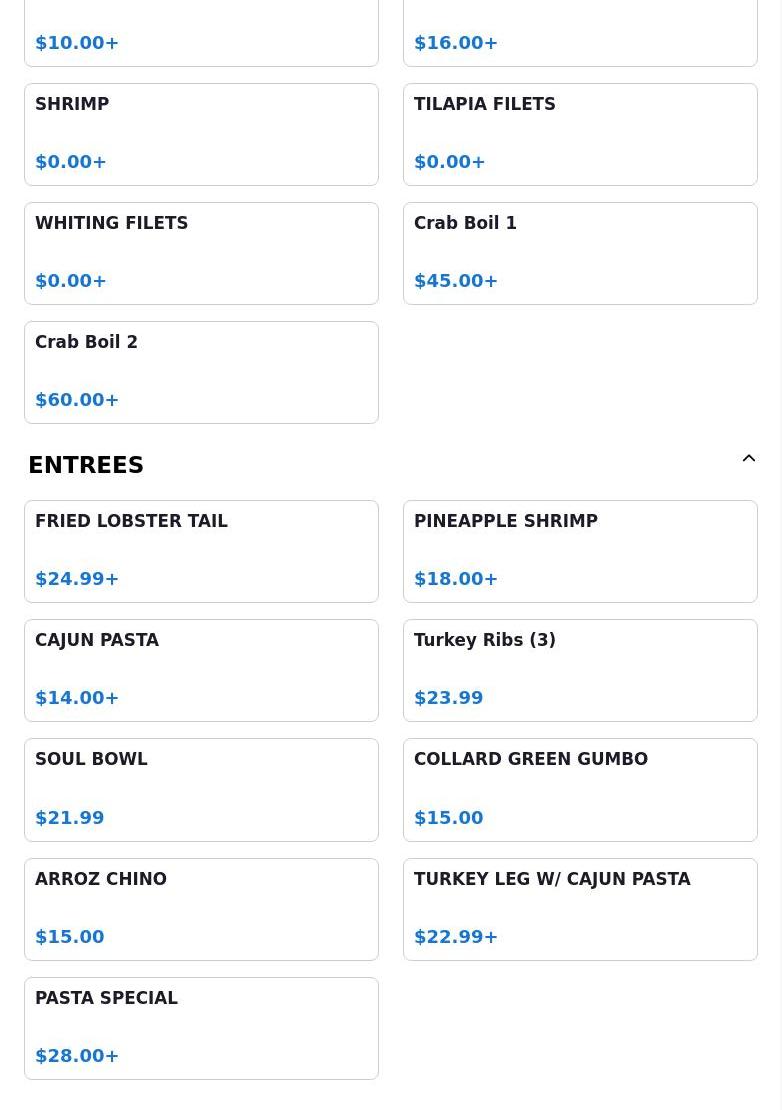Open the ARROZ CHINO item
782x1110 pixels.
coord(202,910)
